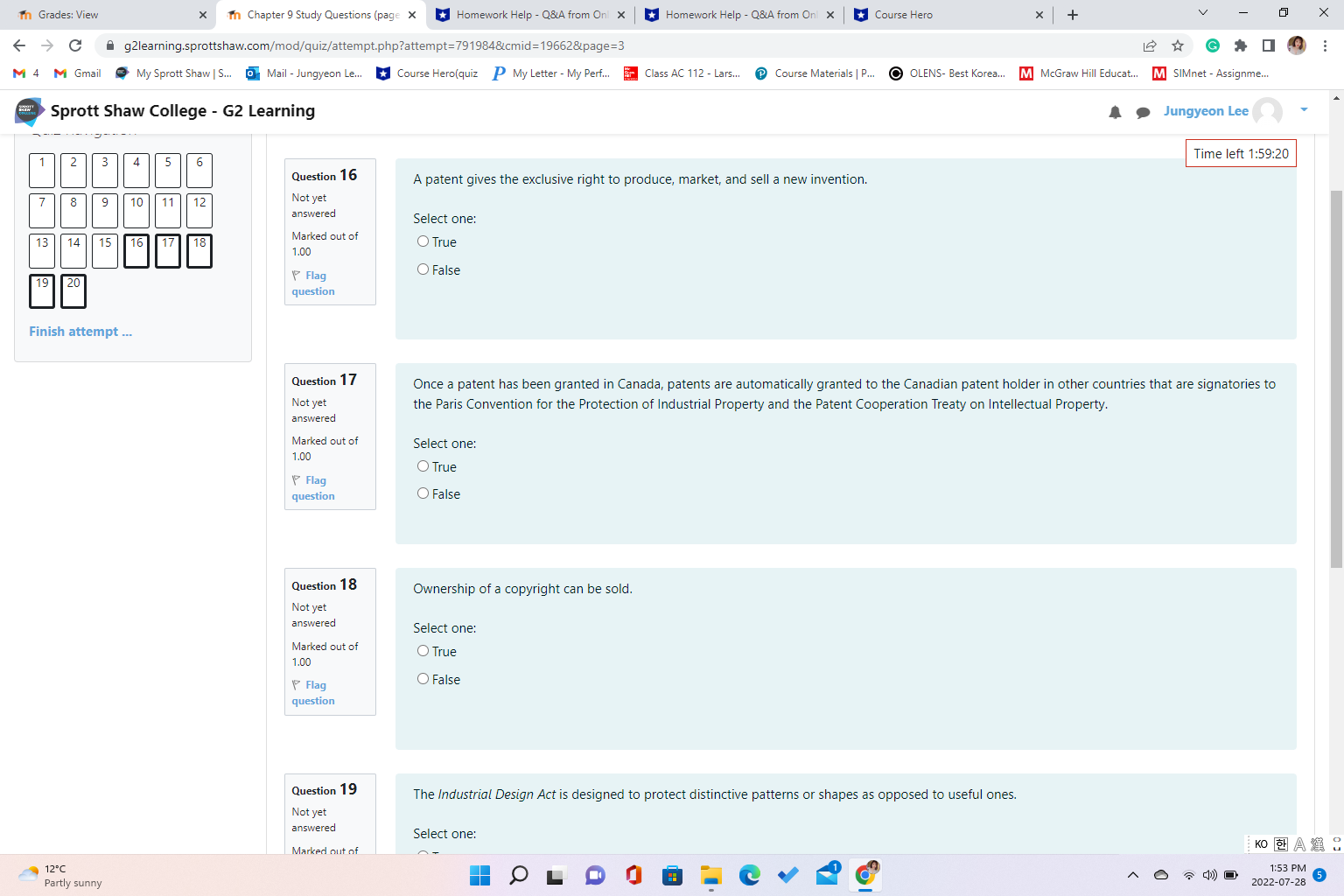Viewport: 1344px width, 896px height.
Task: Open the Gmail bookmark
Action: (78, 73)
